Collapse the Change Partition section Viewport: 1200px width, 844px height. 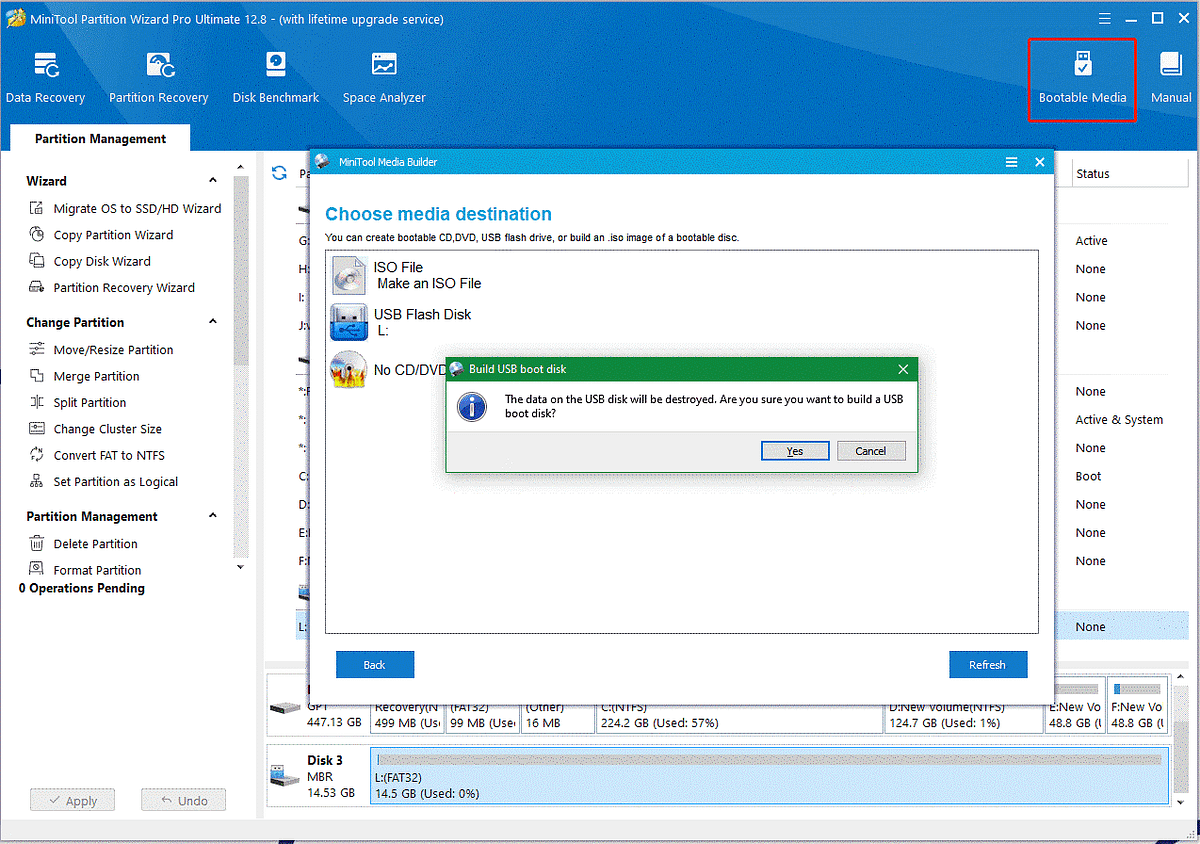pyautogui.click(x=211, y=322)
